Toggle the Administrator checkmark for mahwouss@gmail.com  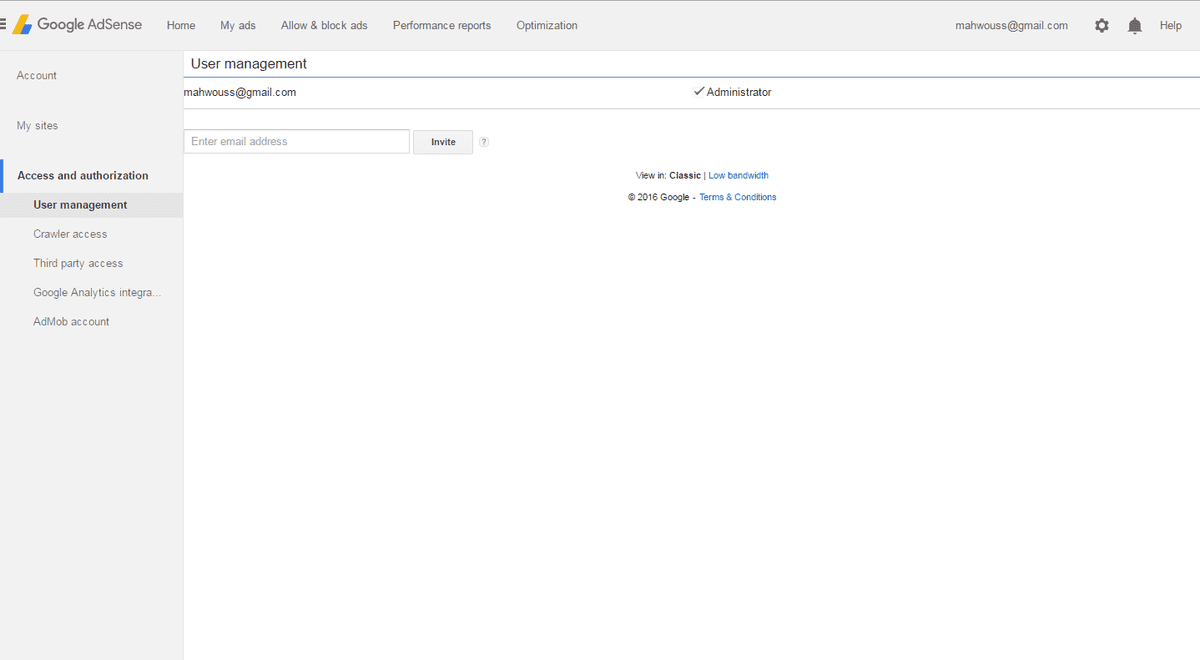tap(699, 92)
